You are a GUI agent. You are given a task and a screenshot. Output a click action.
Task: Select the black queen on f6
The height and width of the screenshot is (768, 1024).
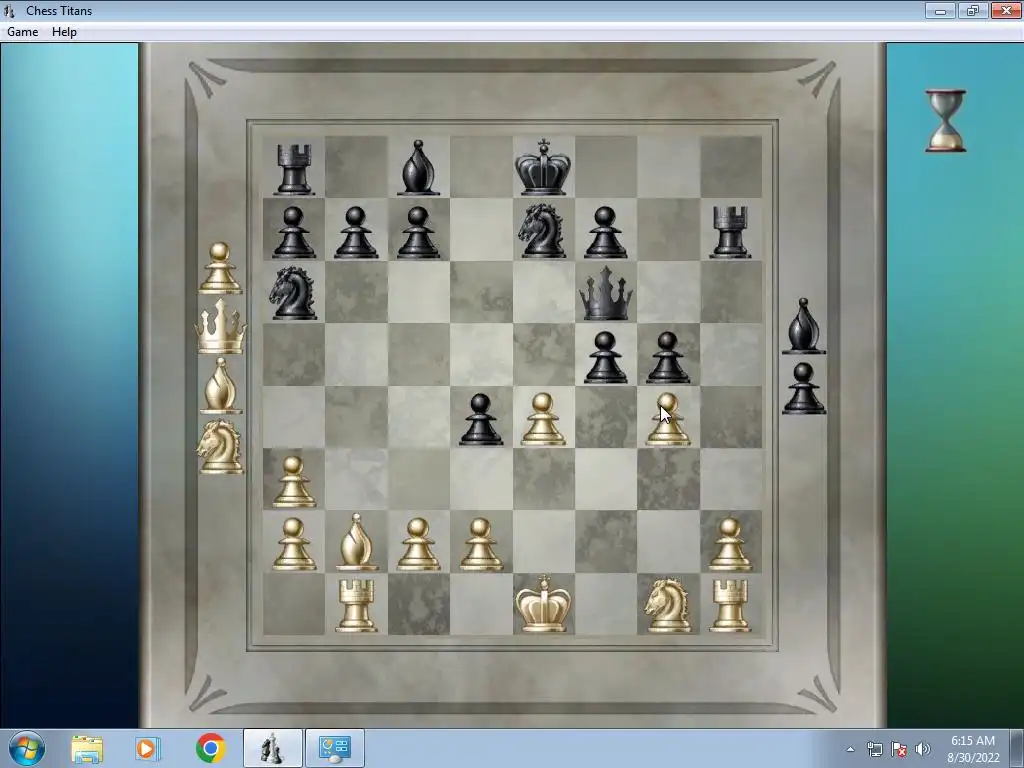pos(605,294)
